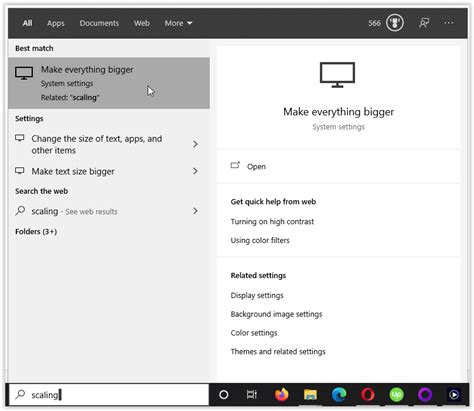The width and height of the screenshot is (474, 411).
Task: Click the feedback person icon
Action: (x=424, y=23)
